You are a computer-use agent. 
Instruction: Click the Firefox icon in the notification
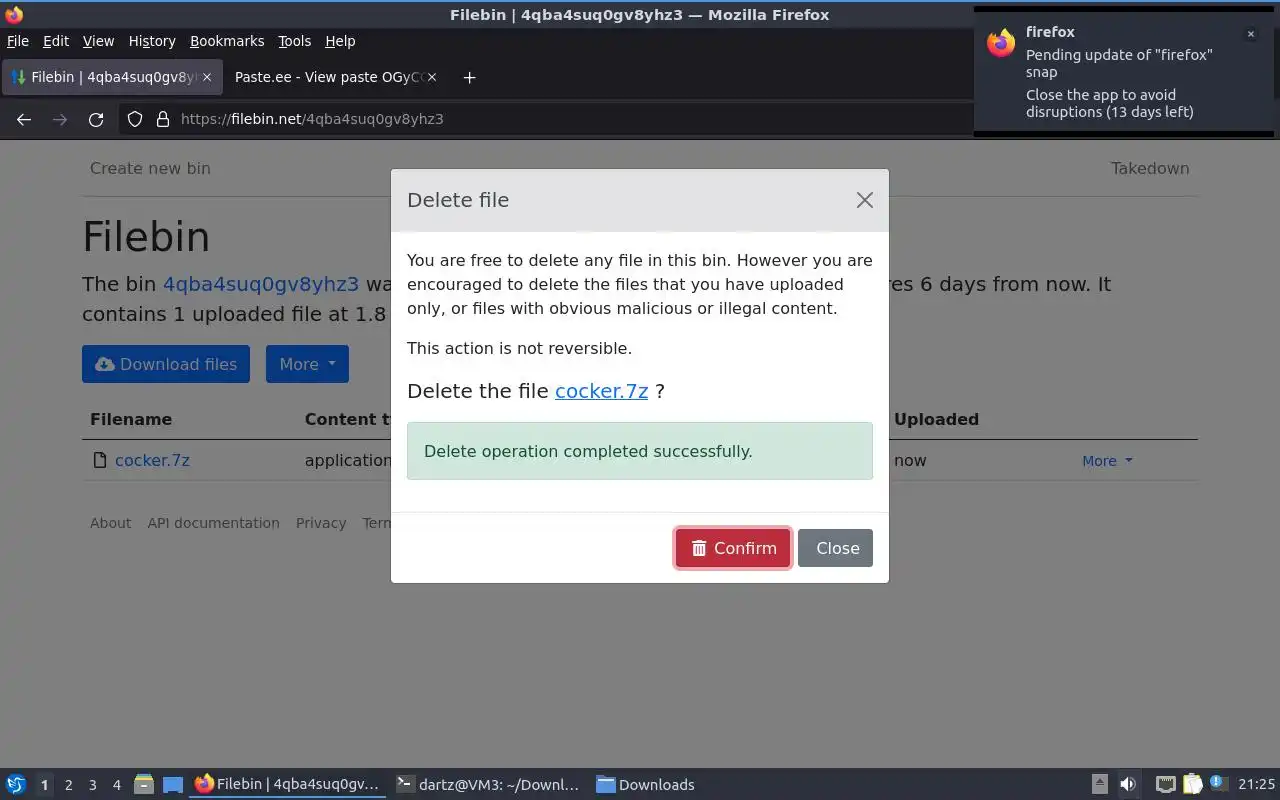[x=1001, y=43]
